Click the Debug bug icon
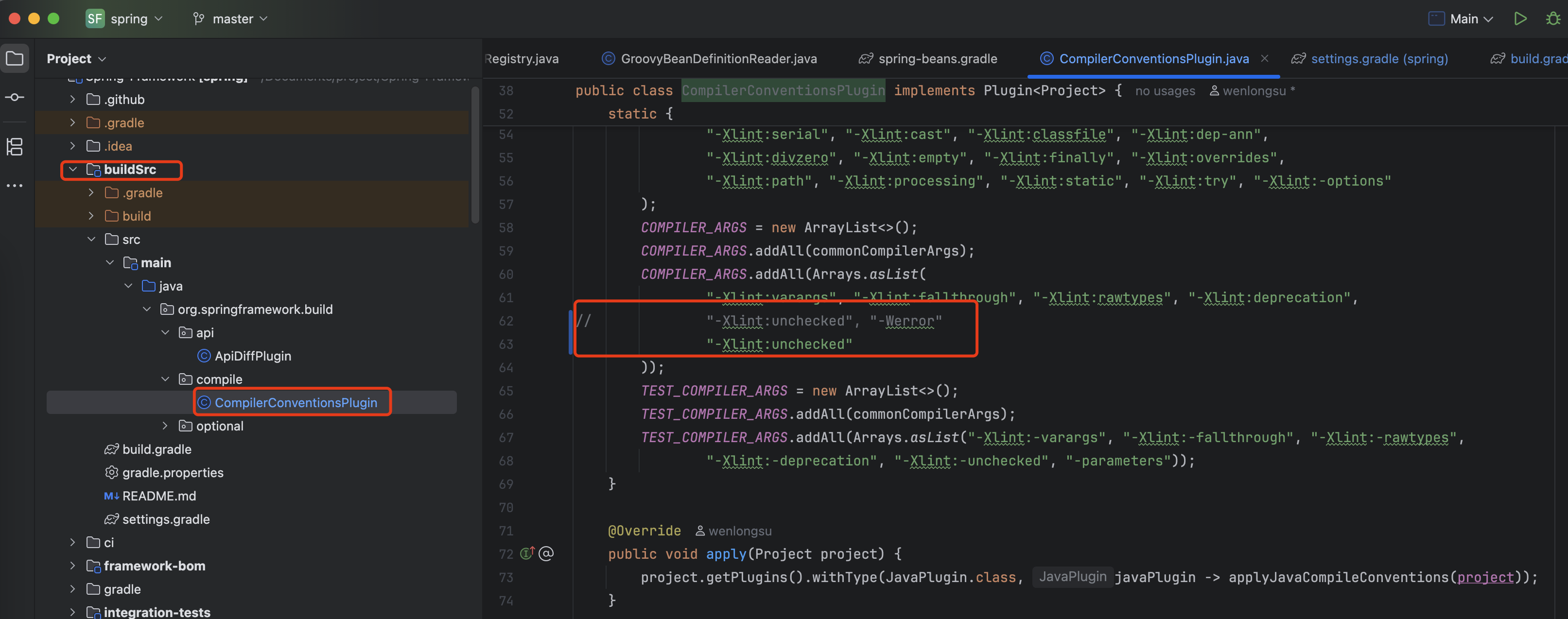Screen dimensions: 1568x619 [1553, 19]
